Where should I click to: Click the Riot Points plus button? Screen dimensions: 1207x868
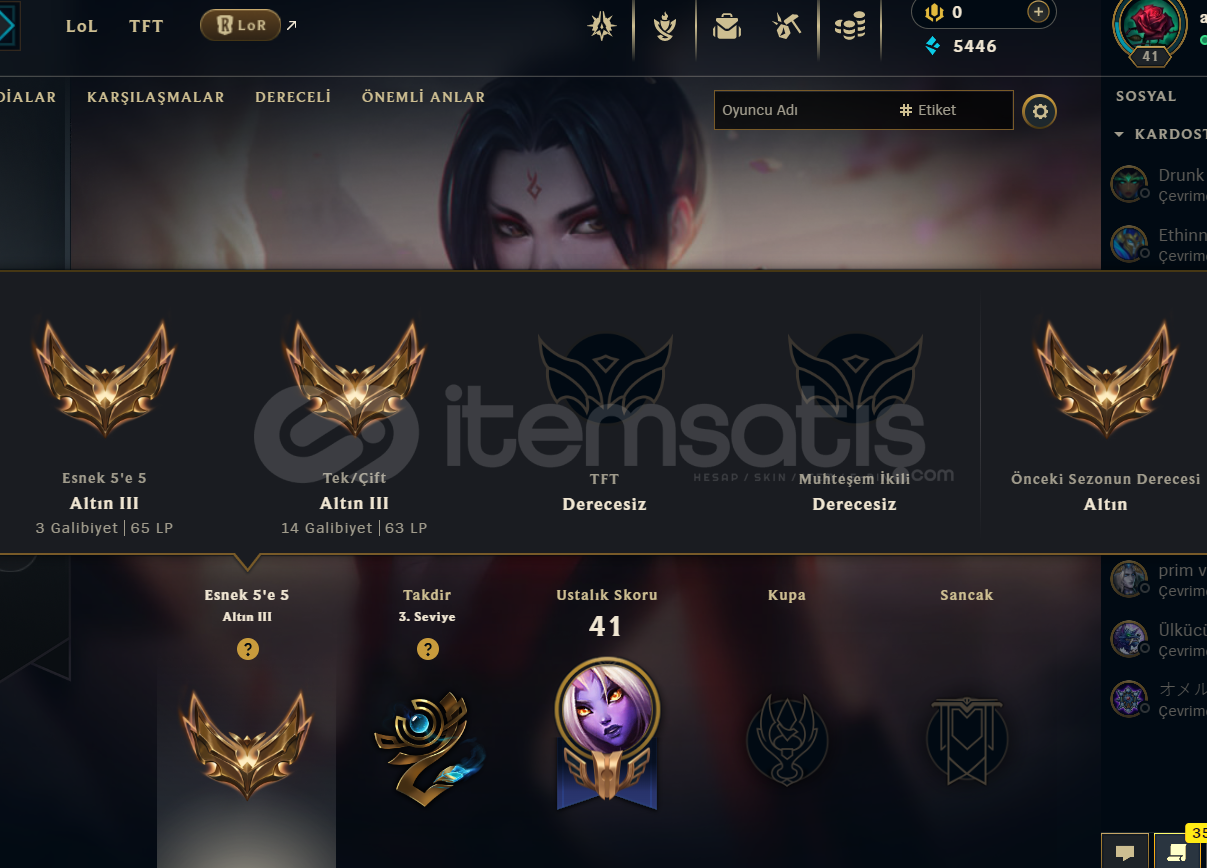tap(1038, 12)
